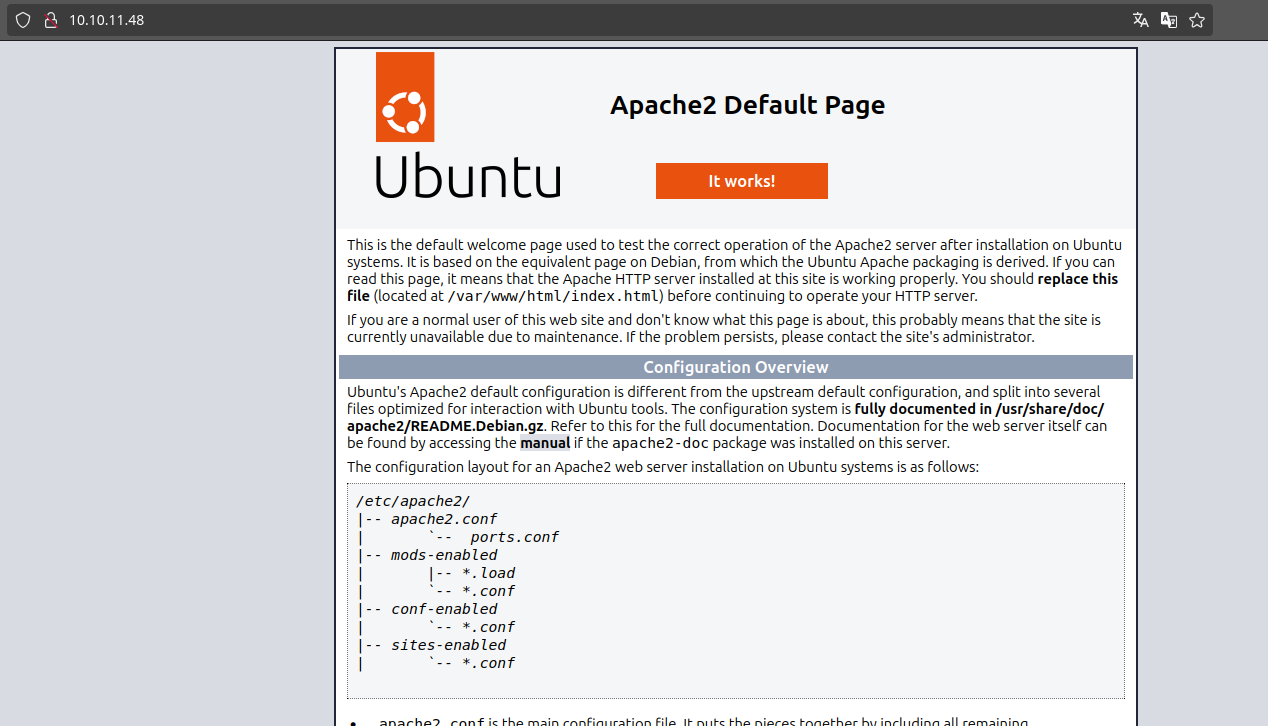Image resolution: width=1268 pixels, height=726 pixels.
Task: Click the "/var/www/html/index.html" path text
Action: point(555,296)
